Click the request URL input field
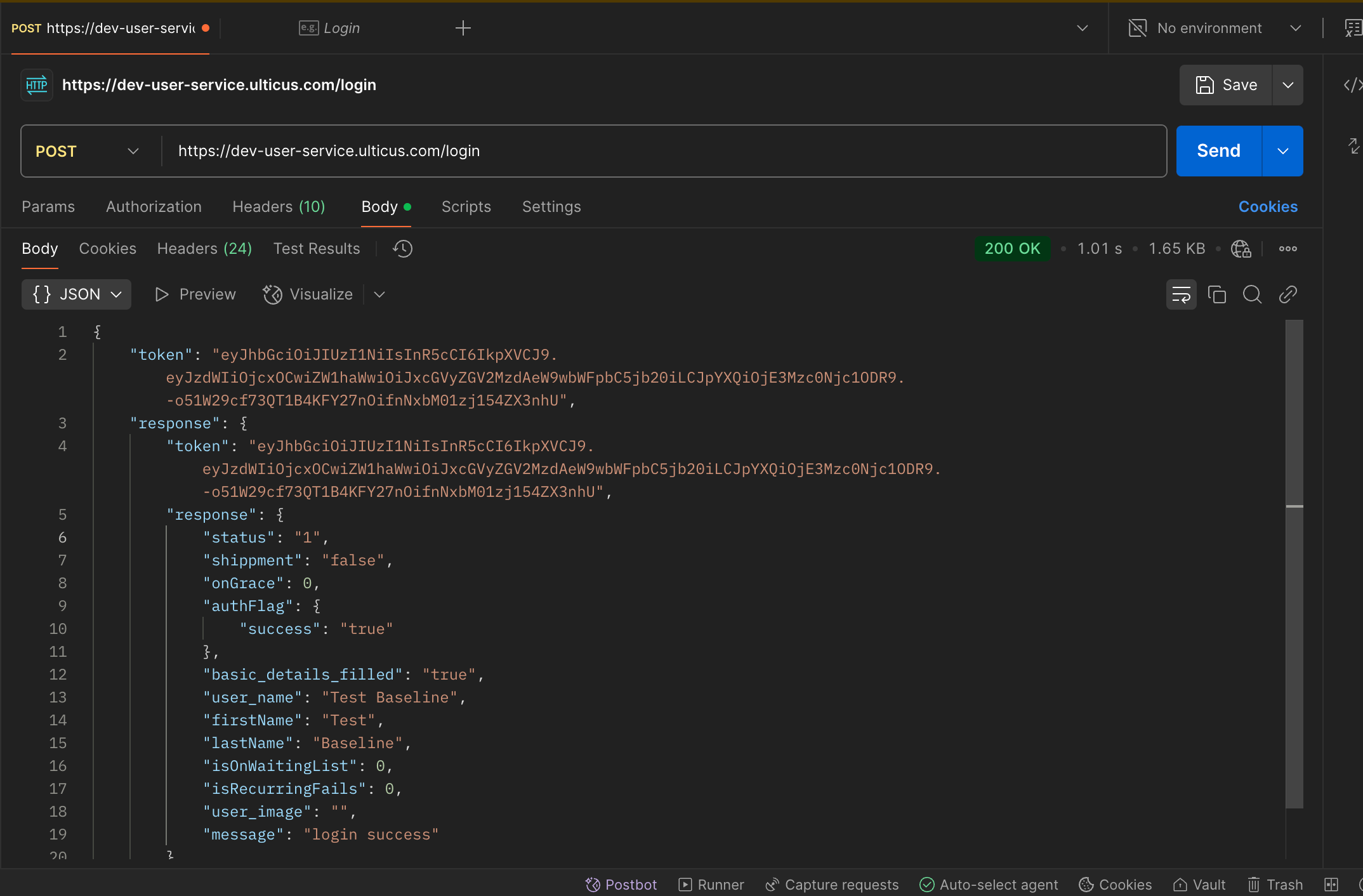Image resolution: width=1363 pixels, height=896 pixels. pyautogui.click(x=660, y=151)
